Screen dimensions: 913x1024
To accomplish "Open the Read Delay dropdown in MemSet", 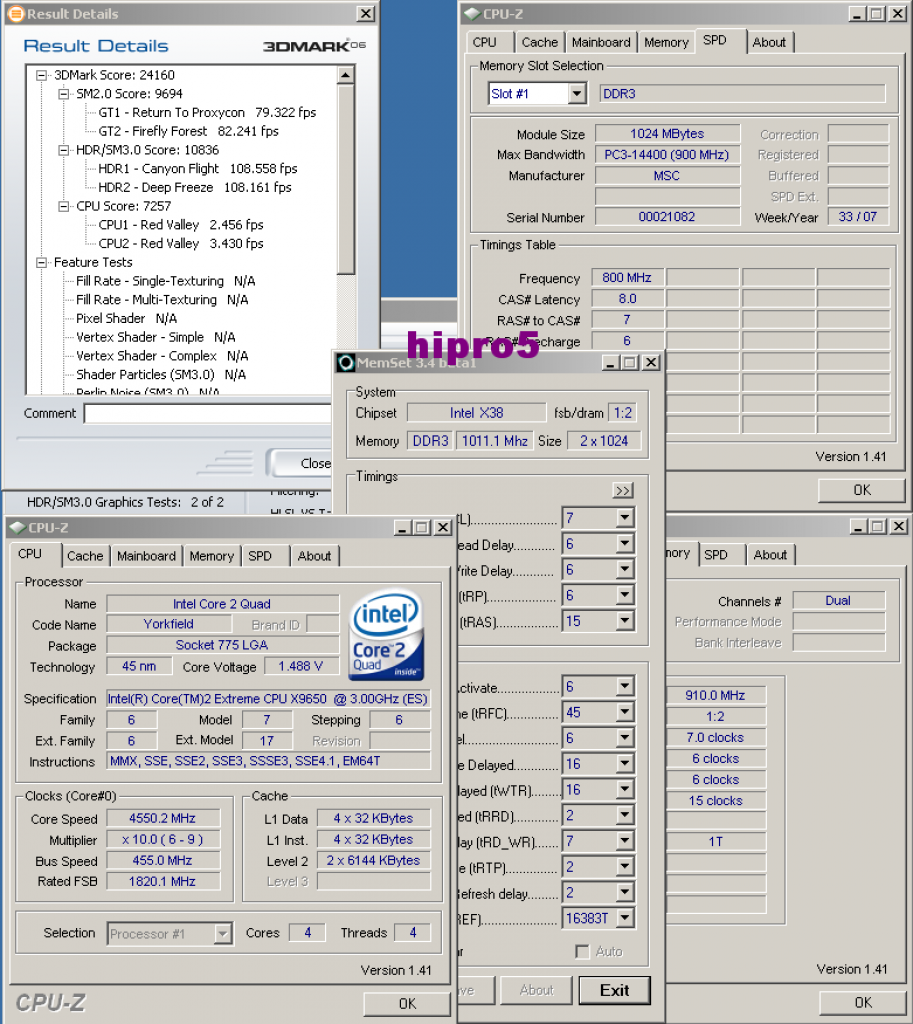I will click(x=625, y=543).
